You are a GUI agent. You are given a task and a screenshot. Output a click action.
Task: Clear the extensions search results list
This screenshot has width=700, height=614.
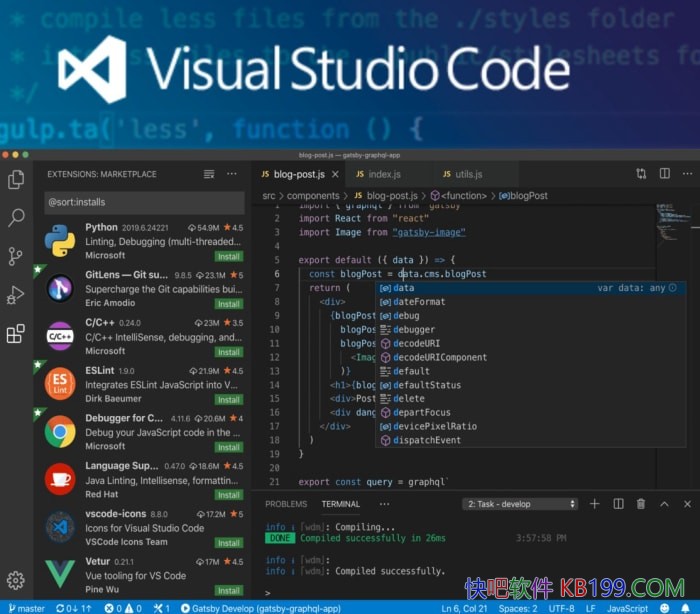click(209, 174)
